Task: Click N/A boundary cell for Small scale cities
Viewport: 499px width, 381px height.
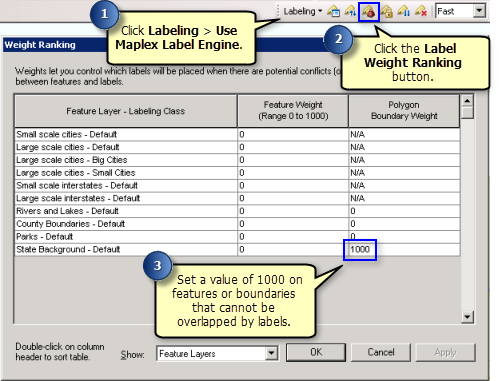Action: [404, 134]
